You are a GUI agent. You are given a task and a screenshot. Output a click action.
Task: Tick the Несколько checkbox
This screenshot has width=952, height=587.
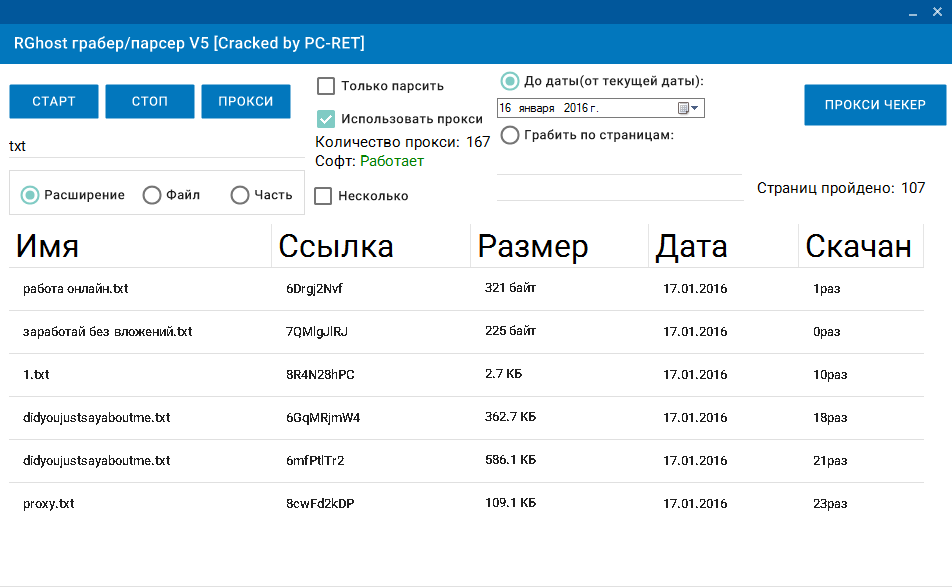[324, 196]
